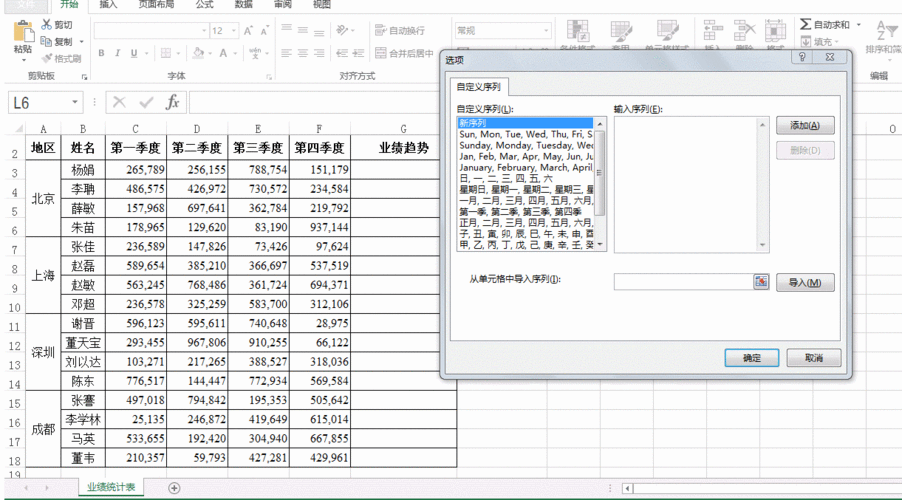Click the decrease indent icon
The width and height of the screenshot is (902, 500).
point(342,54)
